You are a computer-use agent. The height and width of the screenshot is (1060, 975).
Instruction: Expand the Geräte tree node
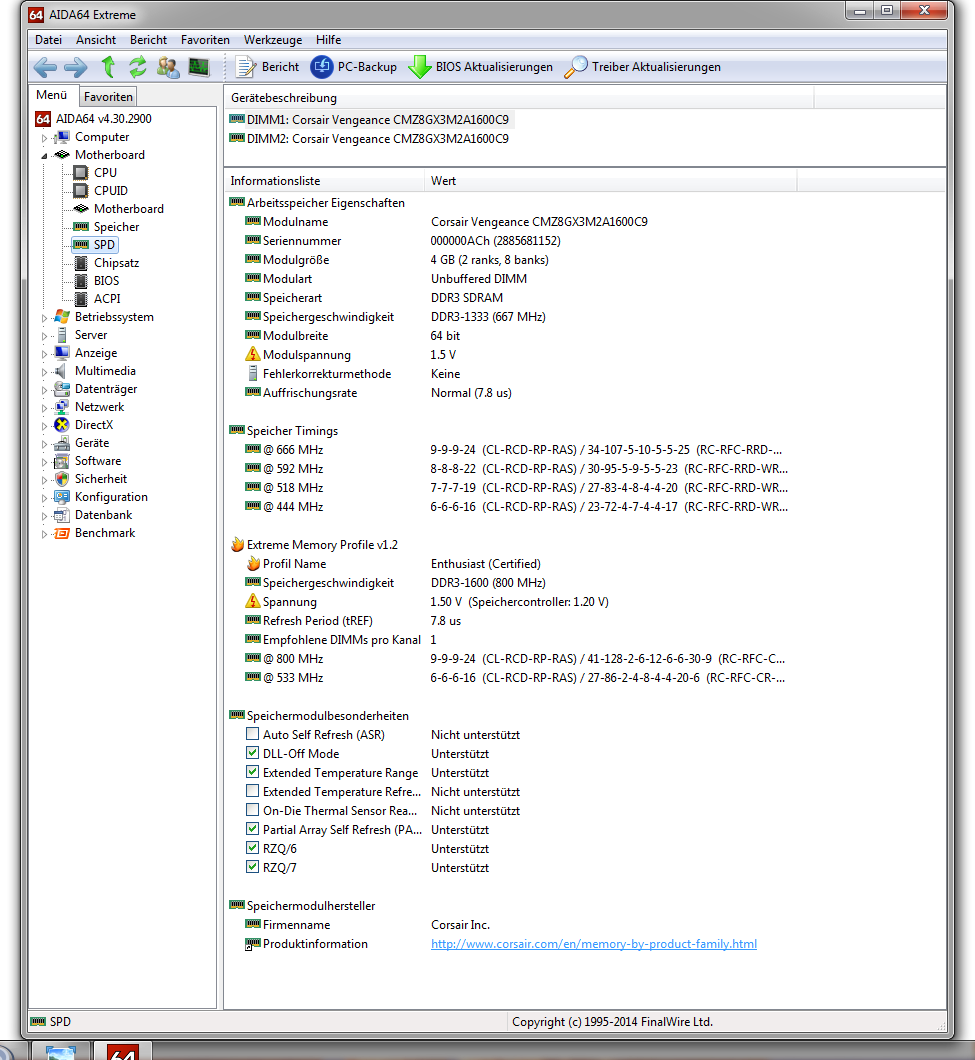click(x=45, y=444)
